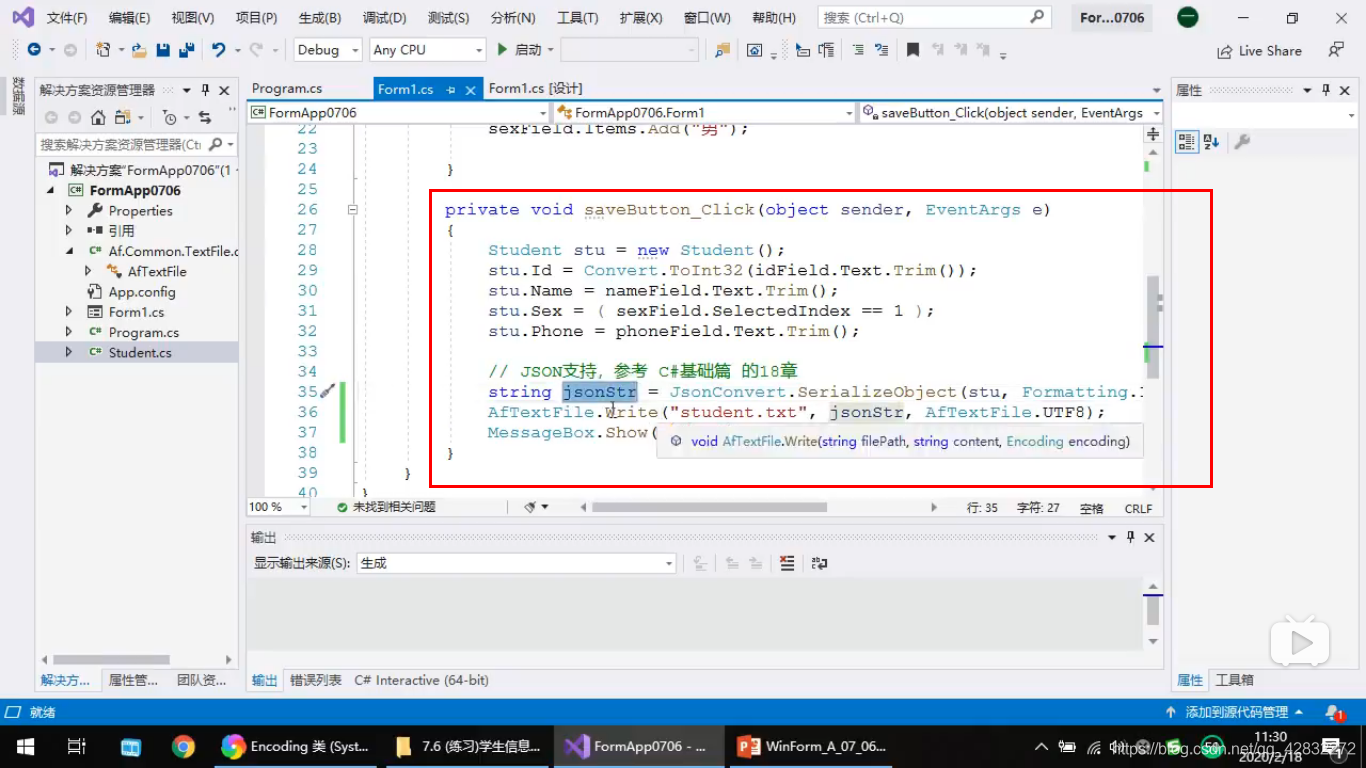Open the 100 % zoom level dropdown
Image resolution: width=1366 pixels, height=768 pixels.
click(280, 507)
